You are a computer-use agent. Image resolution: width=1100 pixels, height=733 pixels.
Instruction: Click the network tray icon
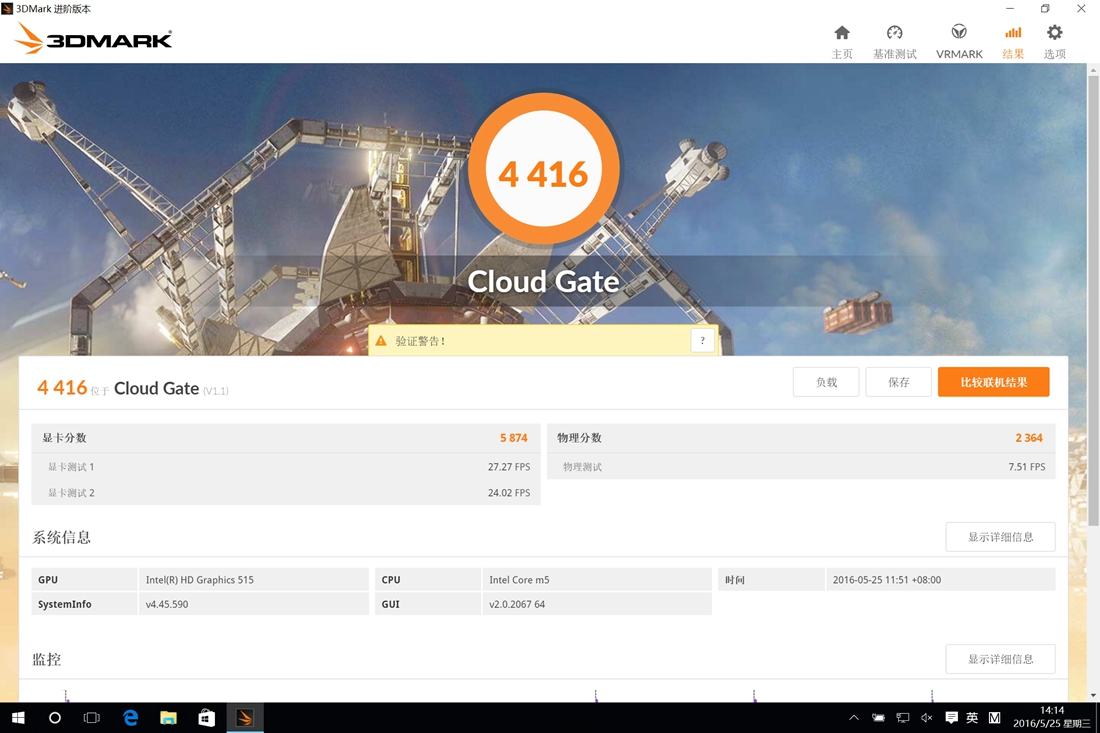point(903,718)
